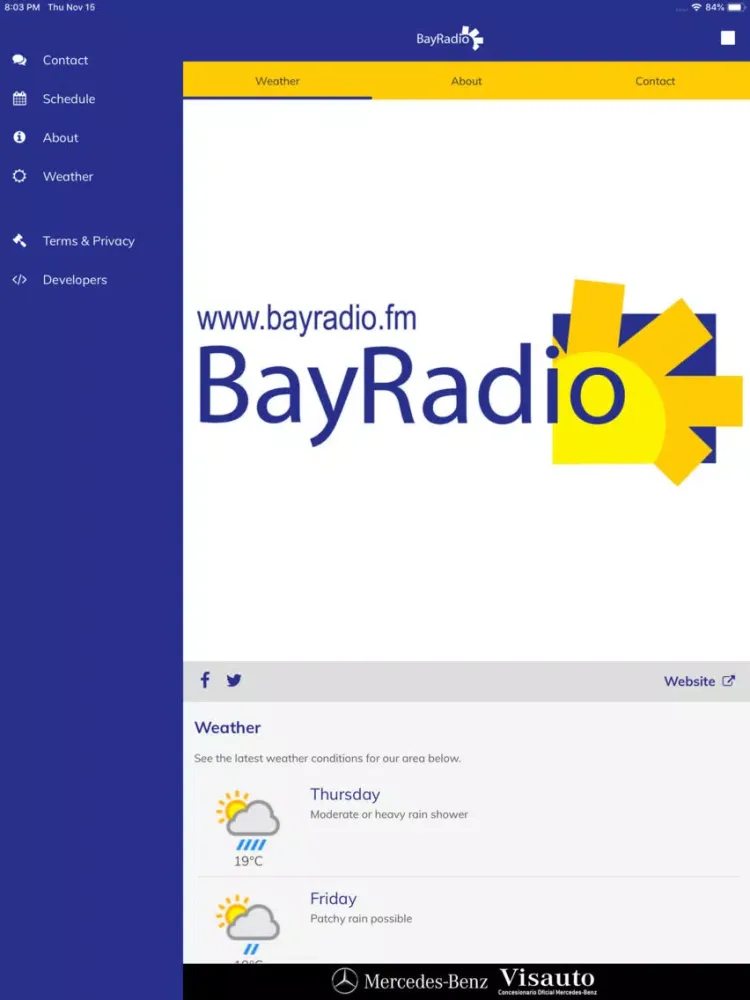
Task: Check the battery indicator in status bar
Action: click(736, 7)
